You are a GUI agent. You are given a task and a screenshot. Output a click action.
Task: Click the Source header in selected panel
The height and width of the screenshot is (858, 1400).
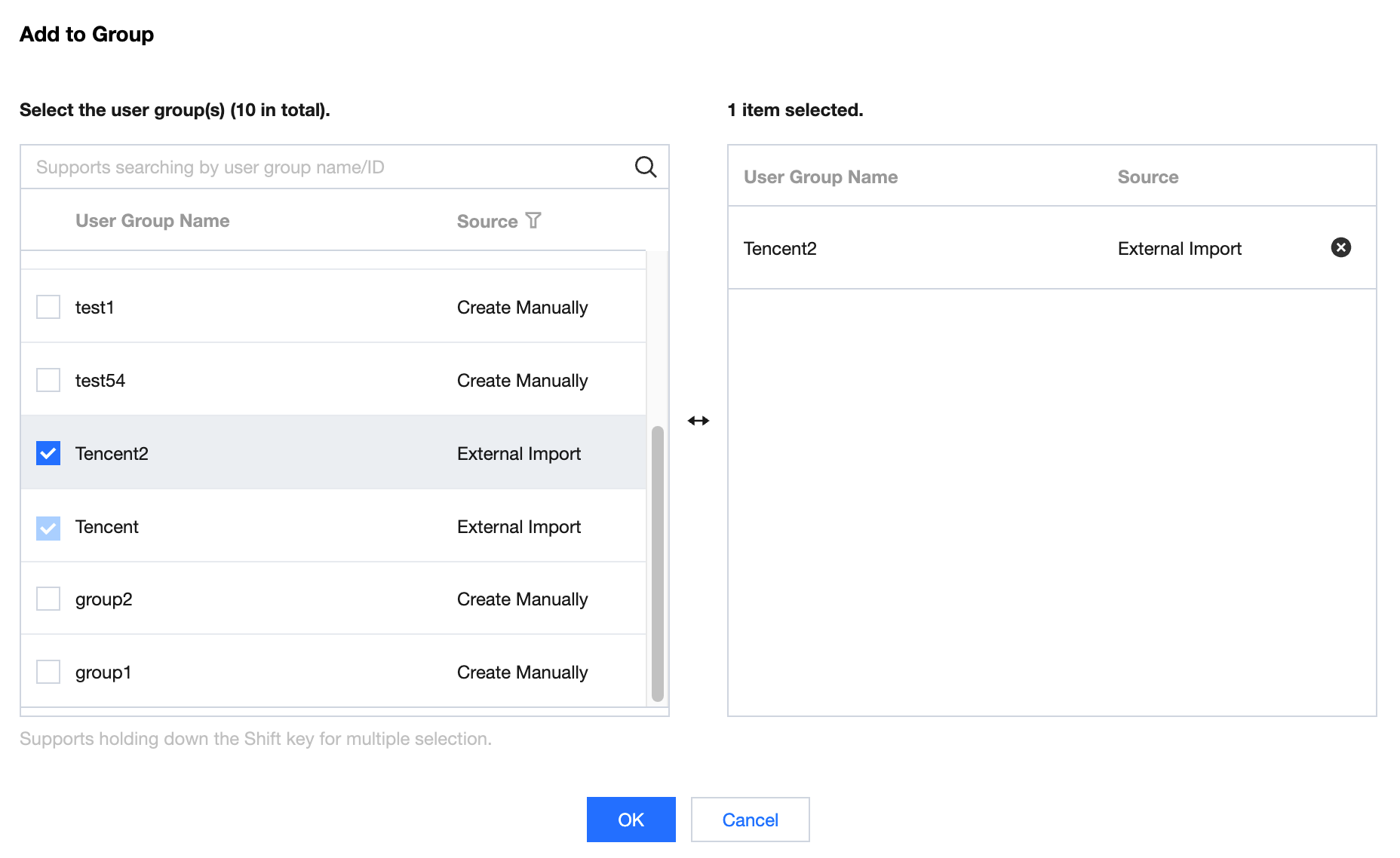[x=1147, y=177]
